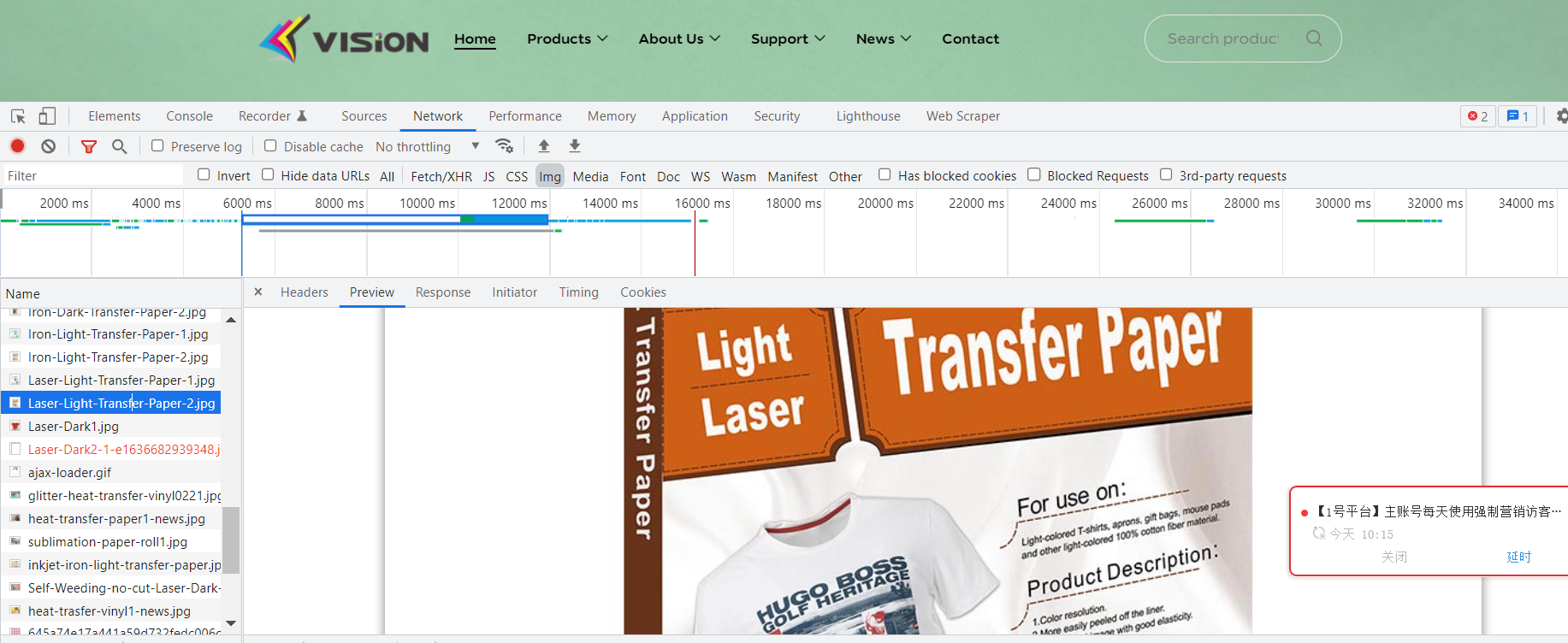1568x643 pixels.
Task: Expand the About Us menu
Action: tap(679, 38)
